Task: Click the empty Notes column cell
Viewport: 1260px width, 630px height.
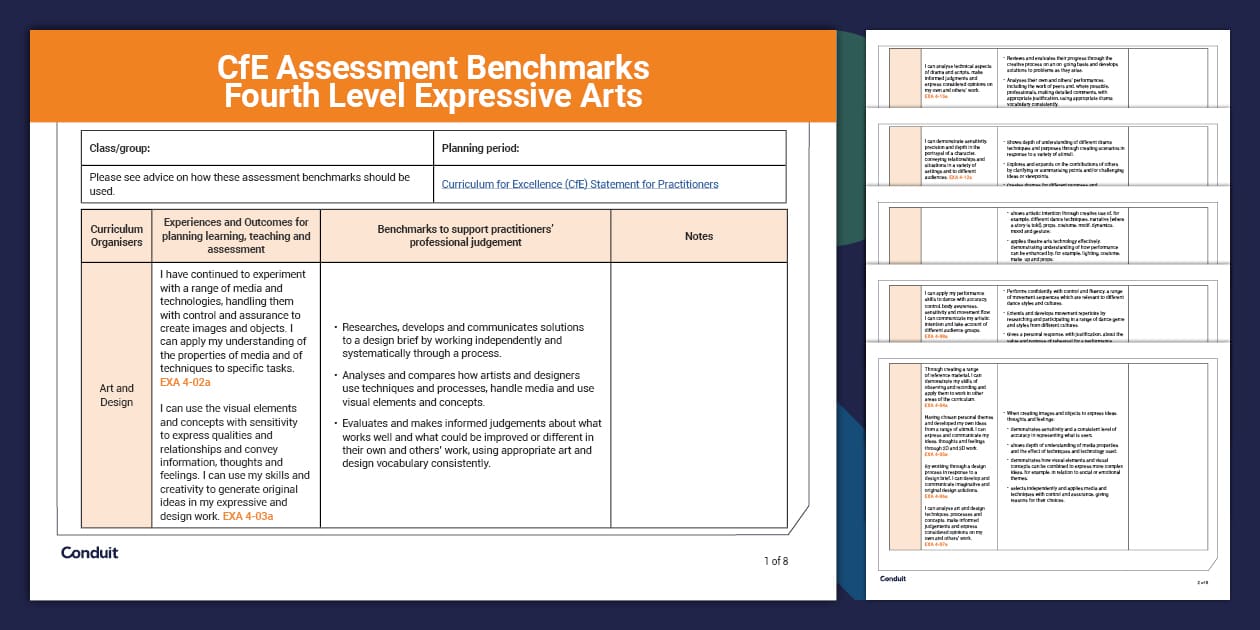Action: tap(698, 395)
